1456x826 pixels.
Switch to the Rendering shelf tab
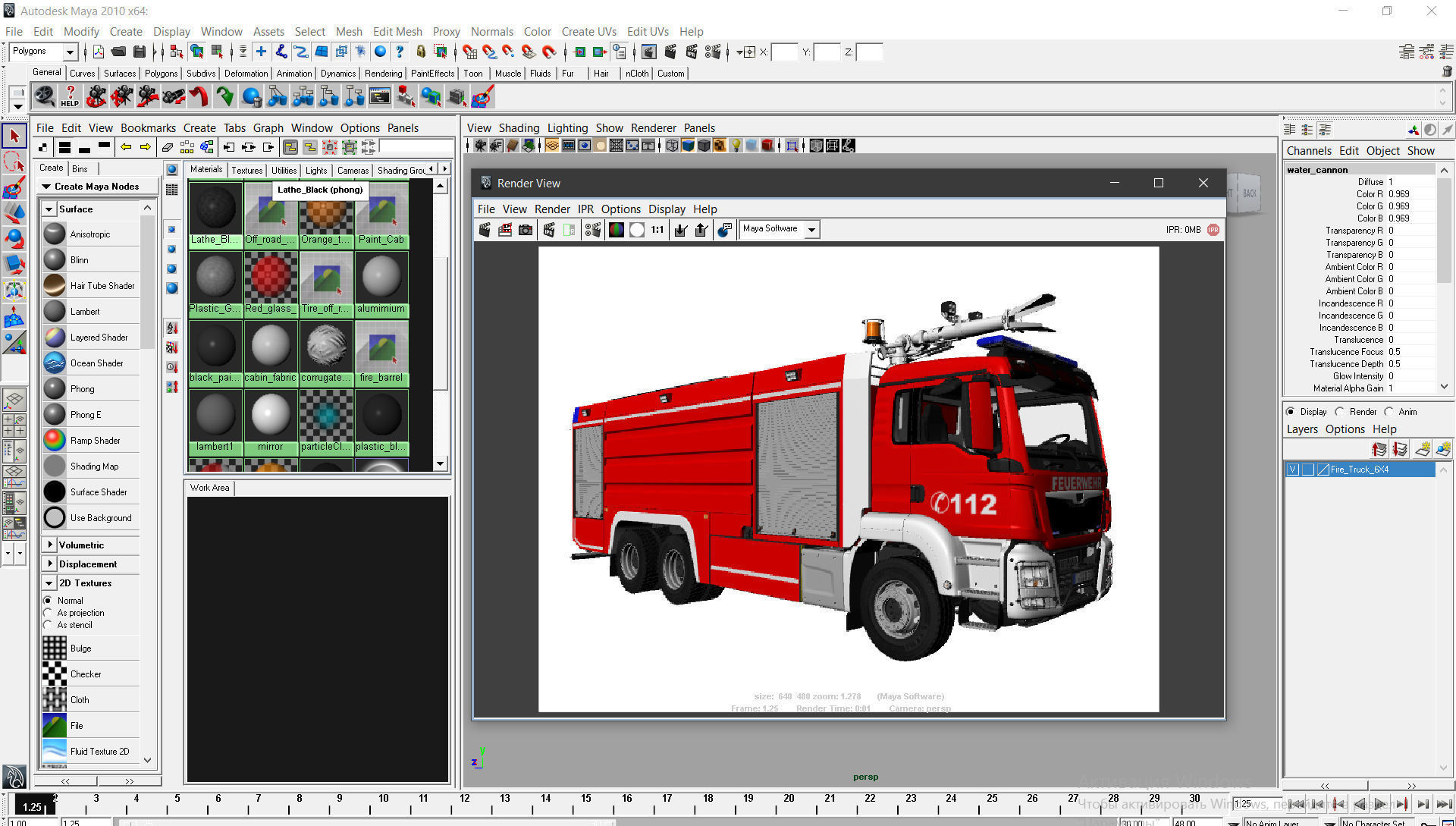point(383,74)
